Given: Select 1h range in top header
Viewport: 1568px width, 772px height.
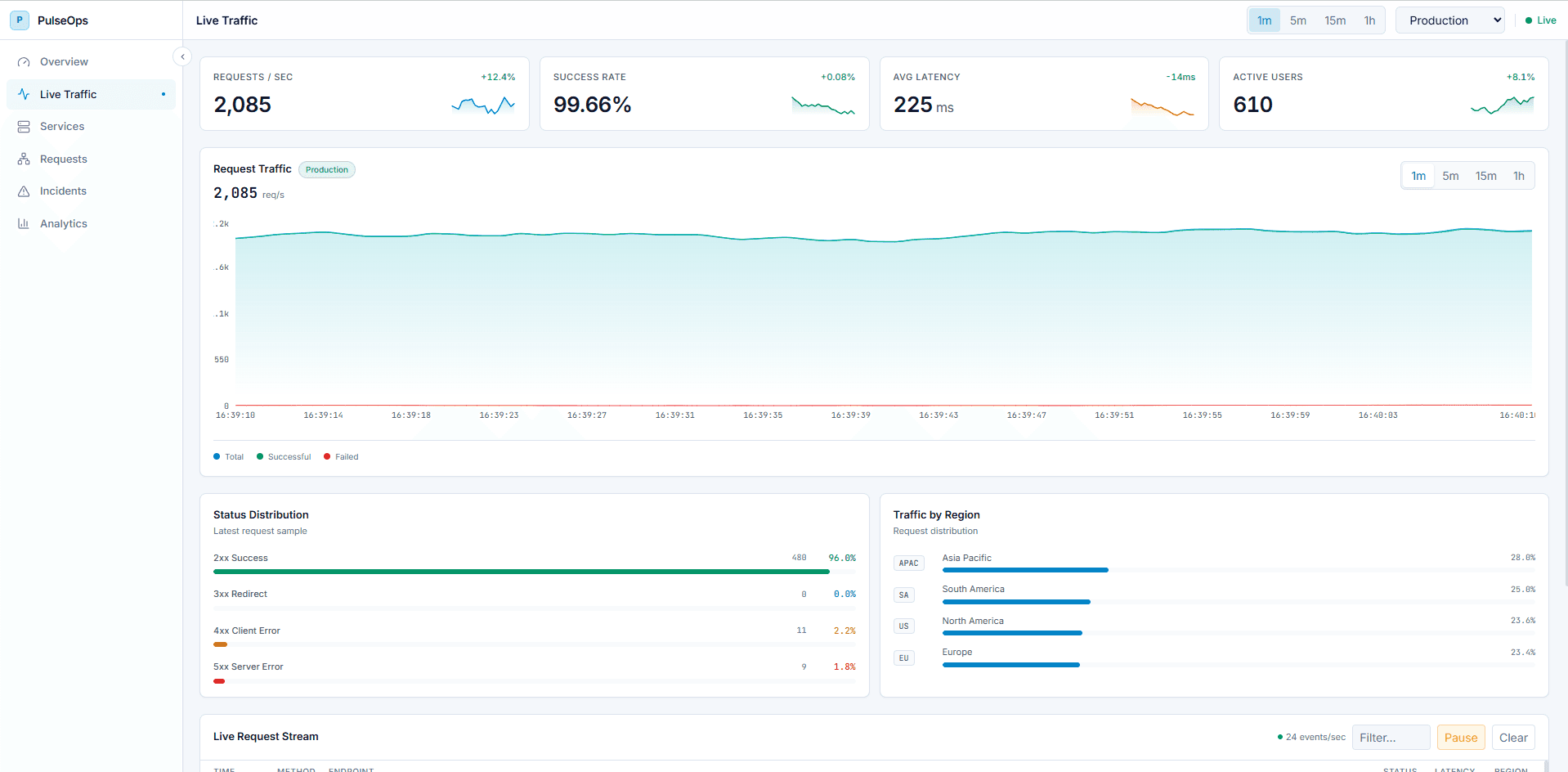Looking at the screenshot, I should (1369, 20).
